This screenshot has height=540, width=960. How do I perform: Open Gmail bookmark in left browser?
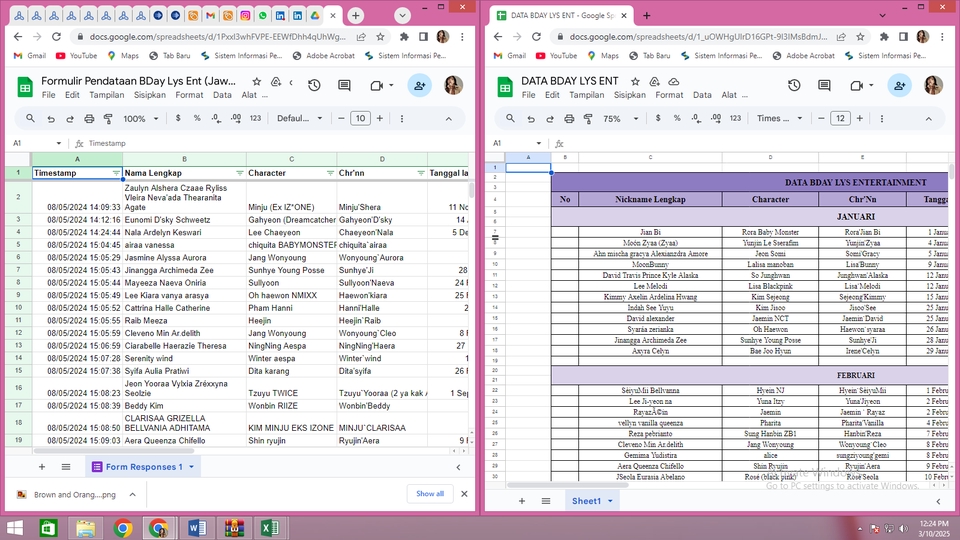pos(30,56)
